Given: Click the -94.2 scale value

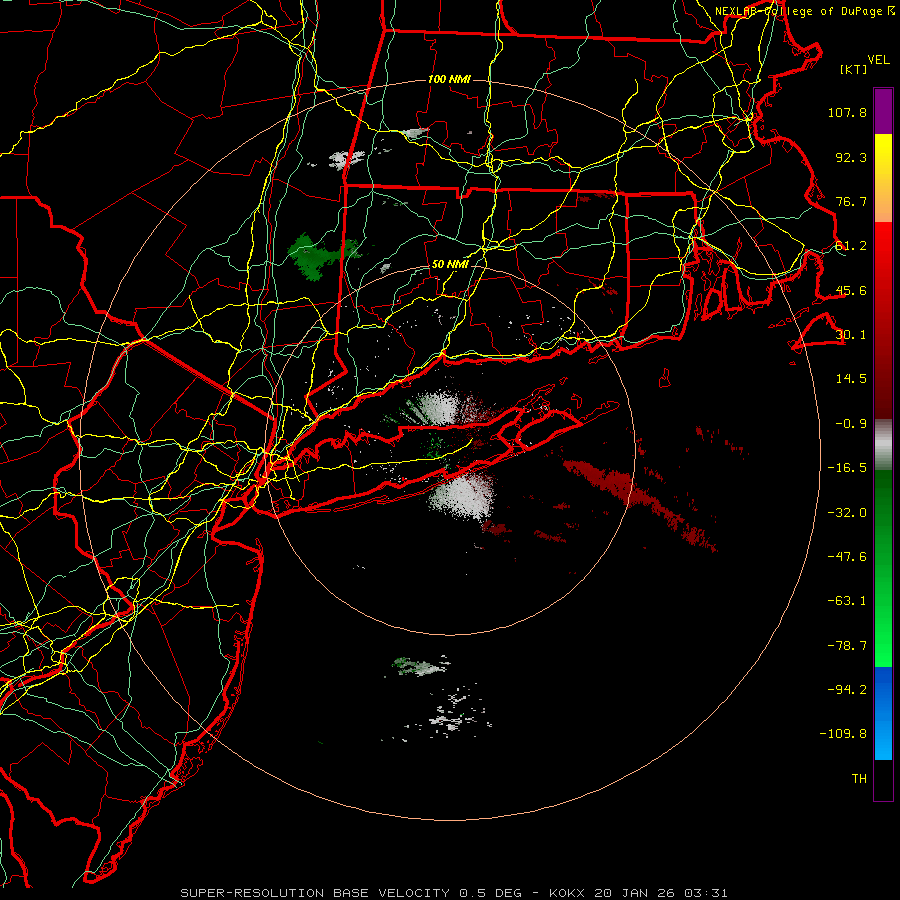Looking at the screenshot, I should tap(847, 690).
